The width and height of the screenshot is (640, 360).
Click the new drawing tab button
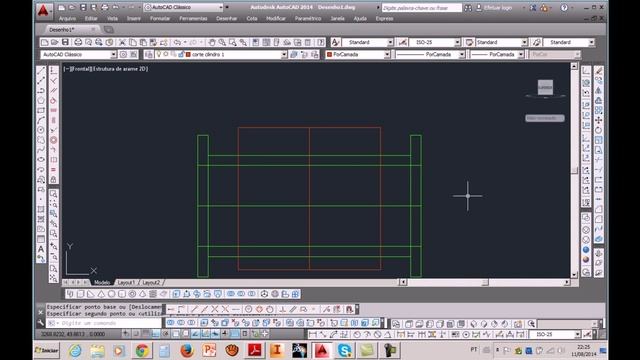(x=109, y=29)
